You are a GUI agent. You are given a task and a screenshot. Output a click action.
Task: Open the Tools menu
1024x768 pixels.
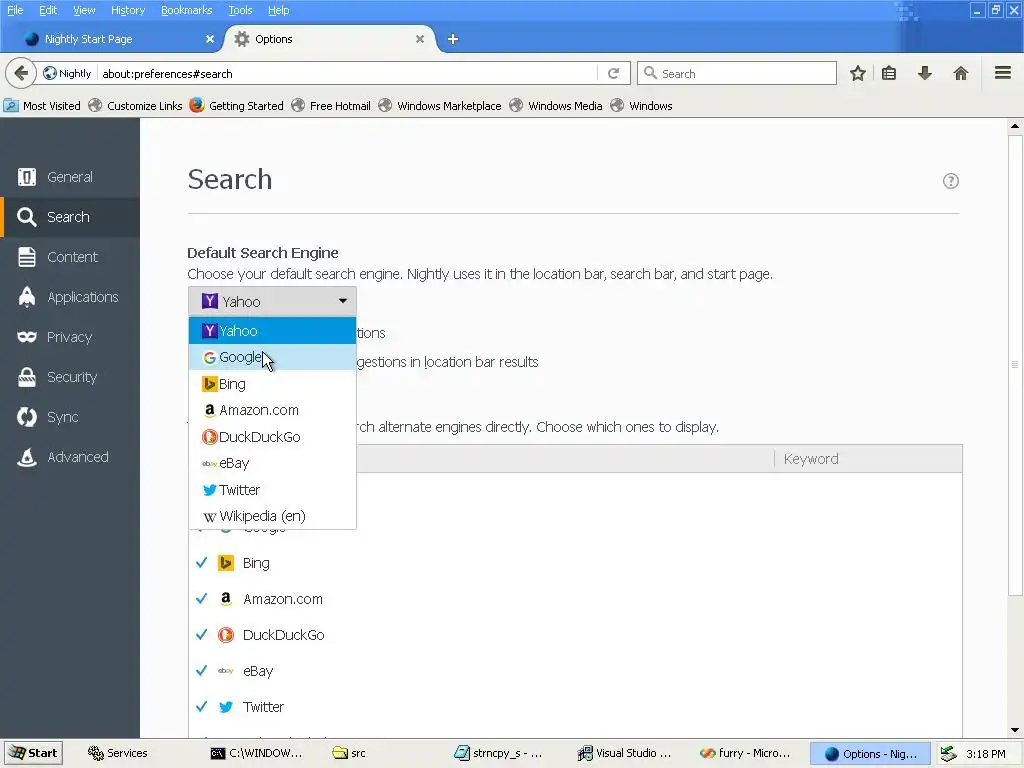(240, 10)
